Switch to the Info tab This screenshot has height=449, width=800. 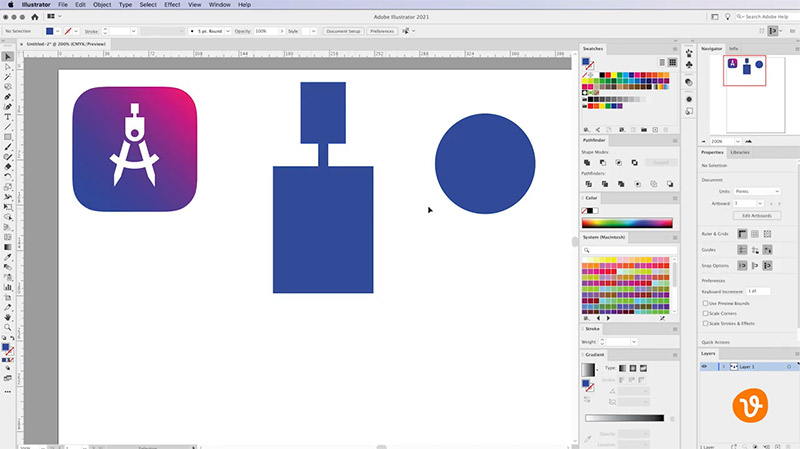pyautogui.click(x=733, y=48)
